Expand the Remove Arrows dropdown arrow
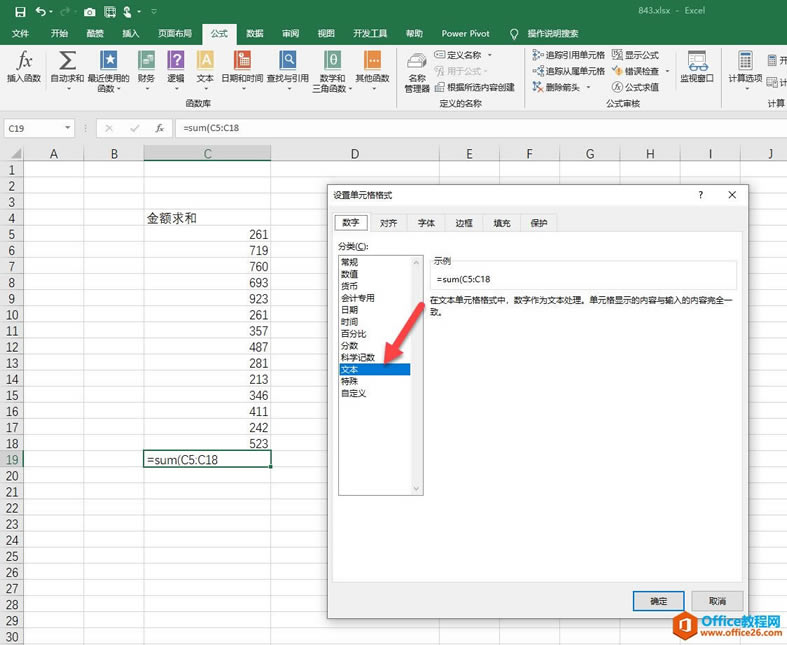The image size is (787, 645). pos(588,87)
